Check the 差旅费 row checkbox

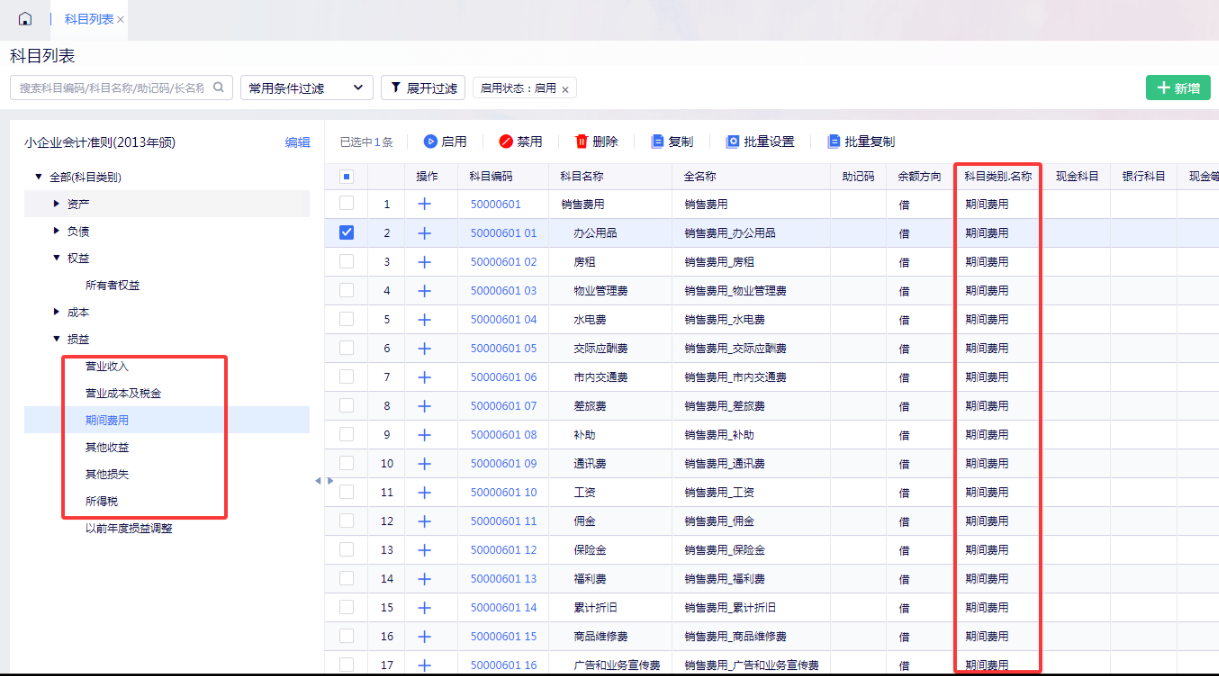point(346,405)
